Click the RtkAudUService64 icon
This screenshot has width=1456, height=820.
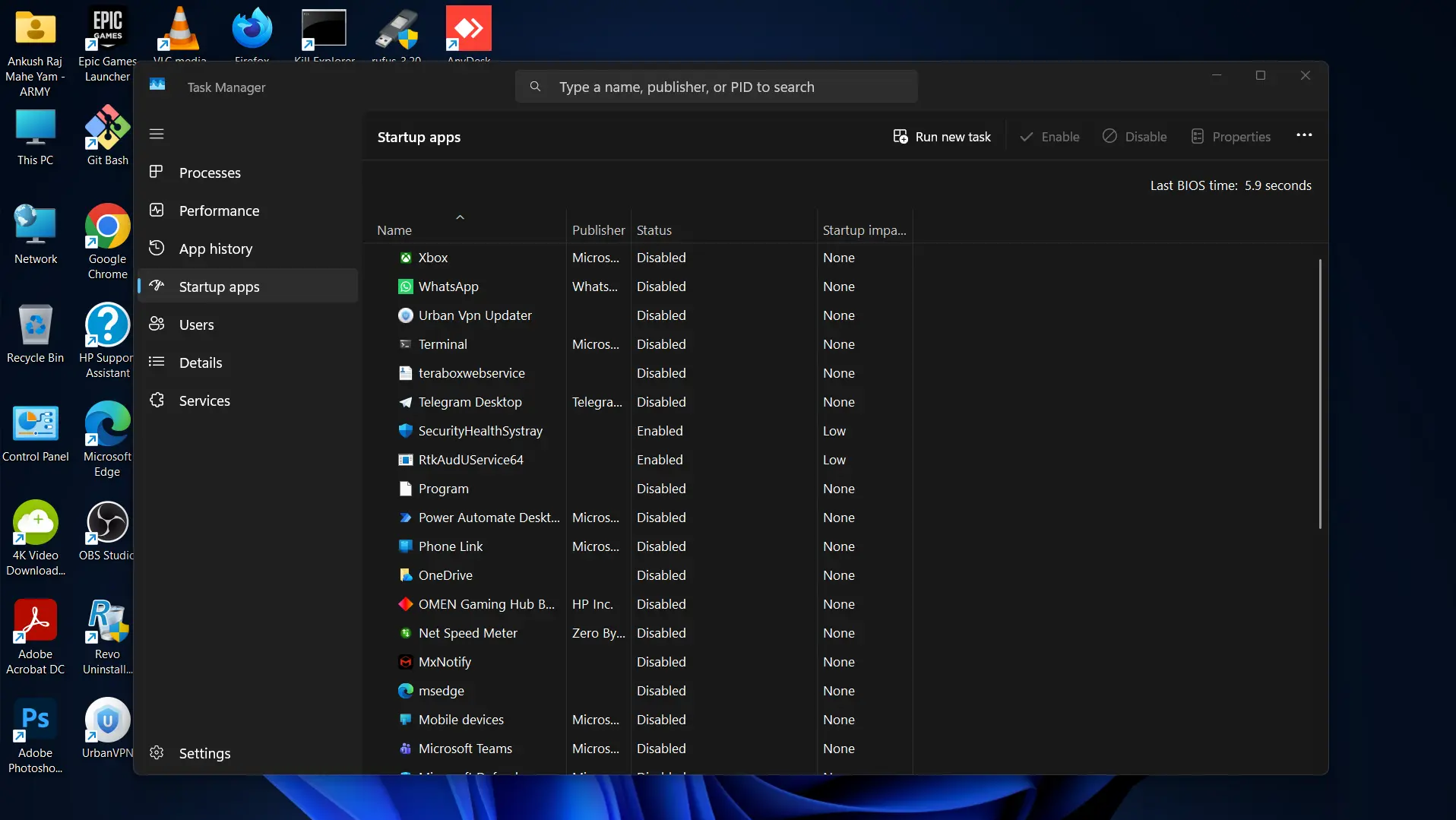(x=406, y=460)
